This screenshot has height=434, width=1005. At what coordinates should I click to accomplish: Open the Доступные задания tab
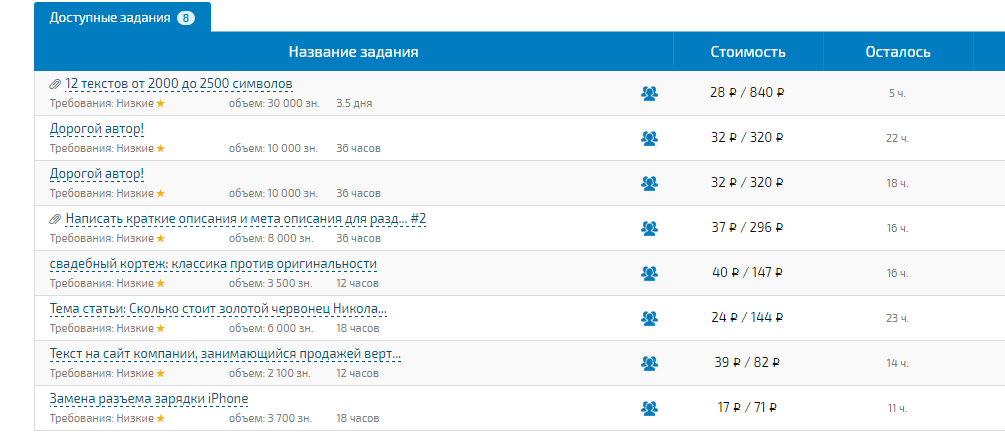122,17
